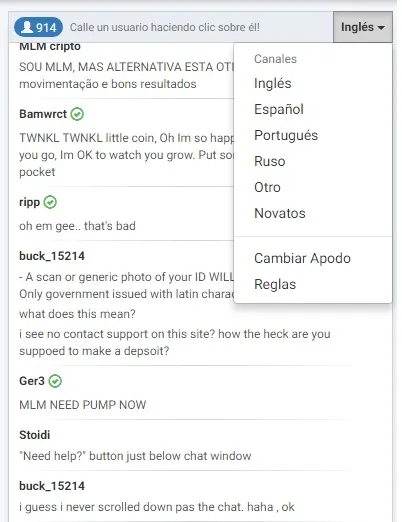Click MLM cripto username at top
The image size is (402, 522).
50,46
